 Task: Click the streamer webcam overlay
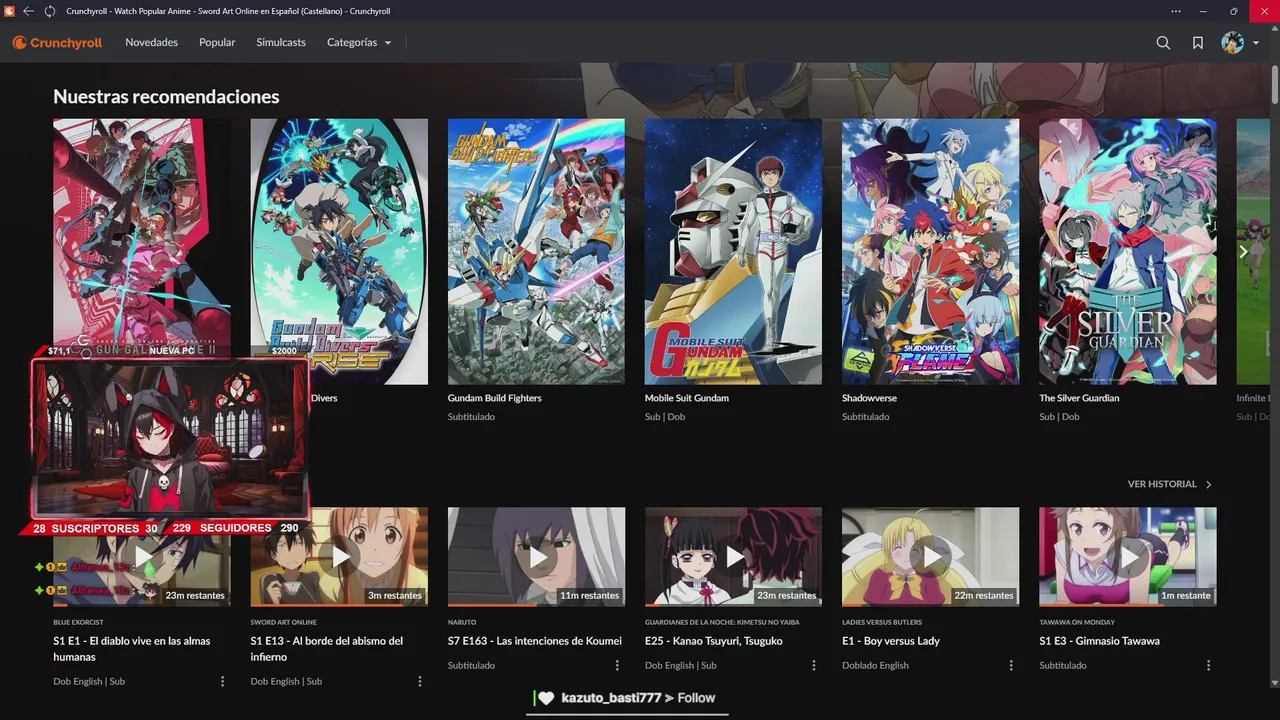tap(170, 437)
